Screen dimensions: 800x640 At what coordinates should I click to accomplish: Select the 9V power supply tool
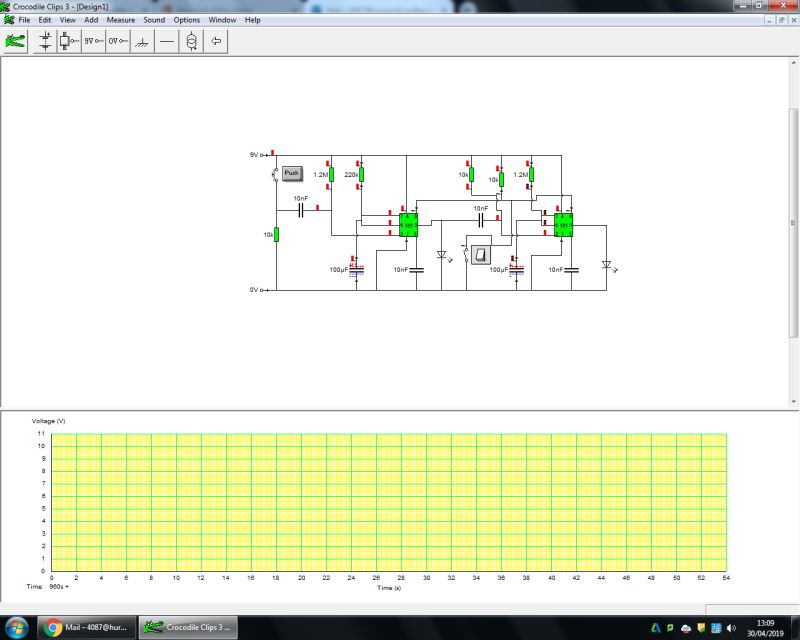[x=91, y=41]
